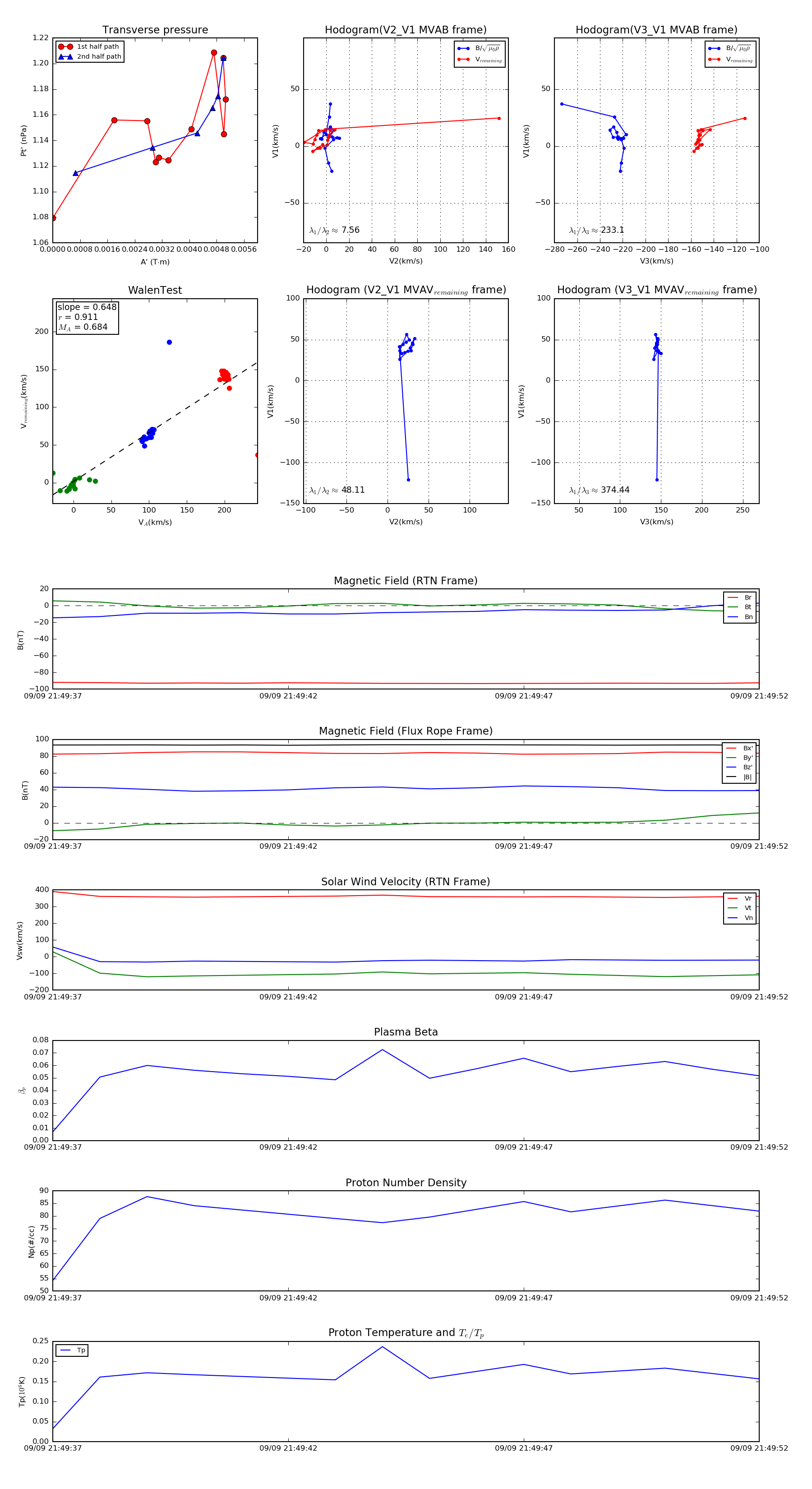Click the highest peak of the Proton Temperature curve
The height and width of the screenshot is (1489, 812).
pos(382,1347)
